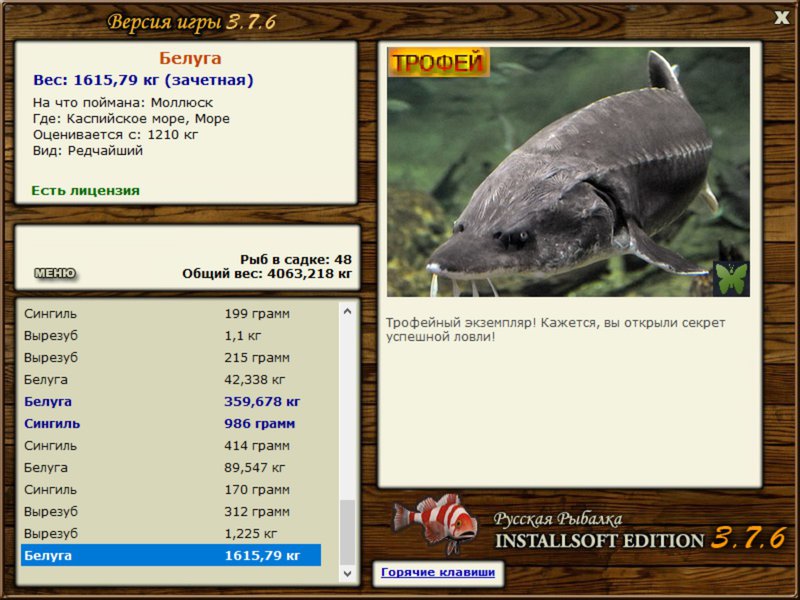Select the bold Сингиль 986 грамм row
Viewport: 800px width, 600px height.
click(171, 423)
